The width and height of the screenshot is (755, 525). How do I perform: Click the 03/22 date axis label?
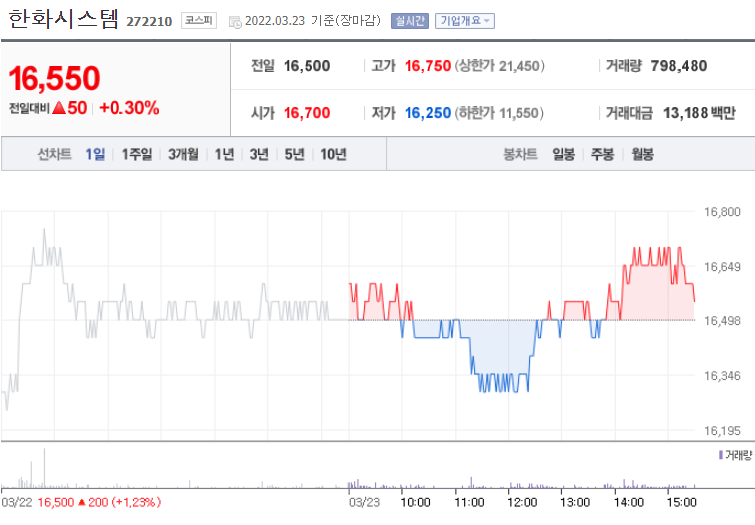point(16,502)
